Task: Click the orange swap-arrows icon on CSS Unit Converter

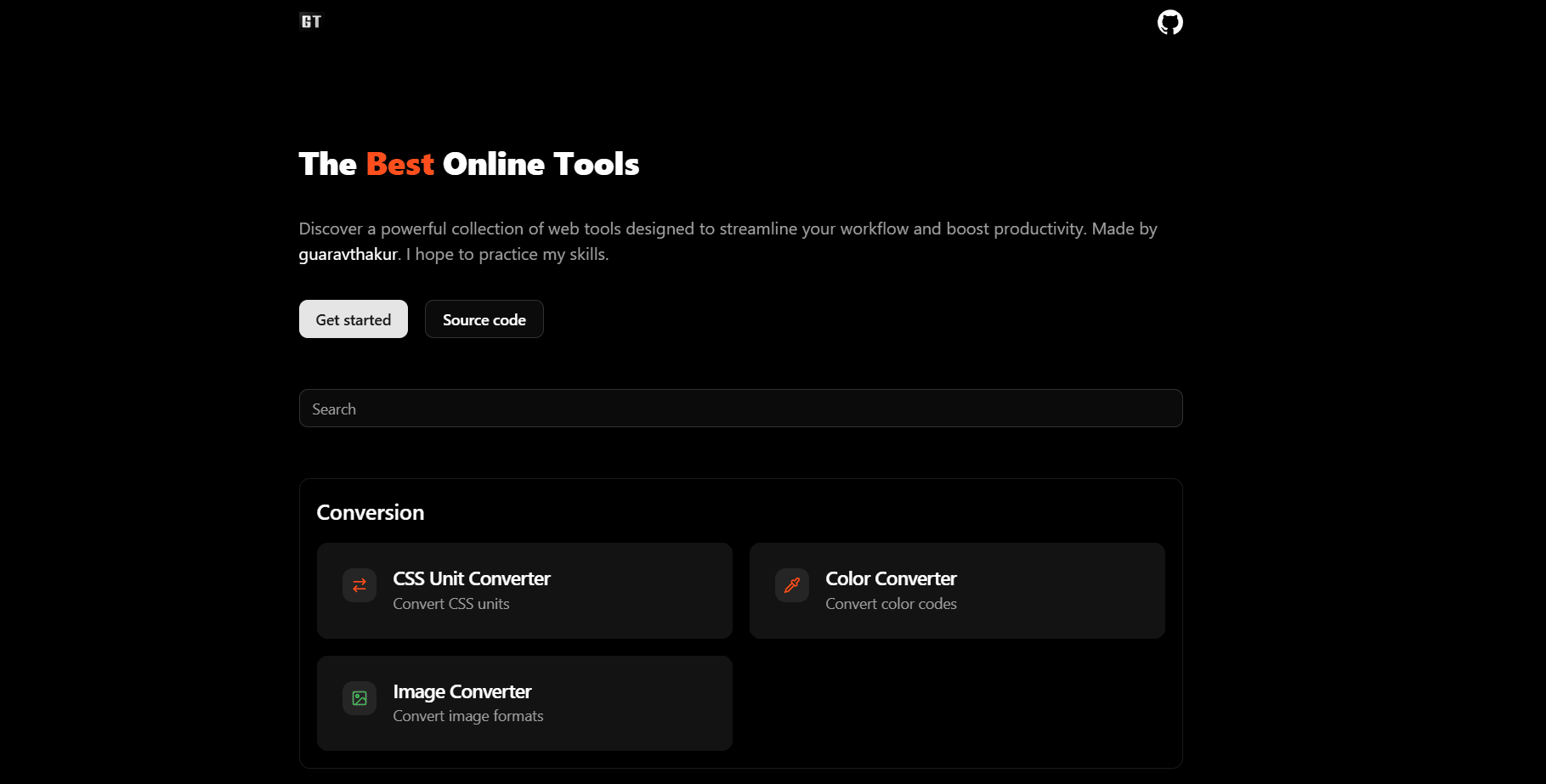Action: point(359,584)
